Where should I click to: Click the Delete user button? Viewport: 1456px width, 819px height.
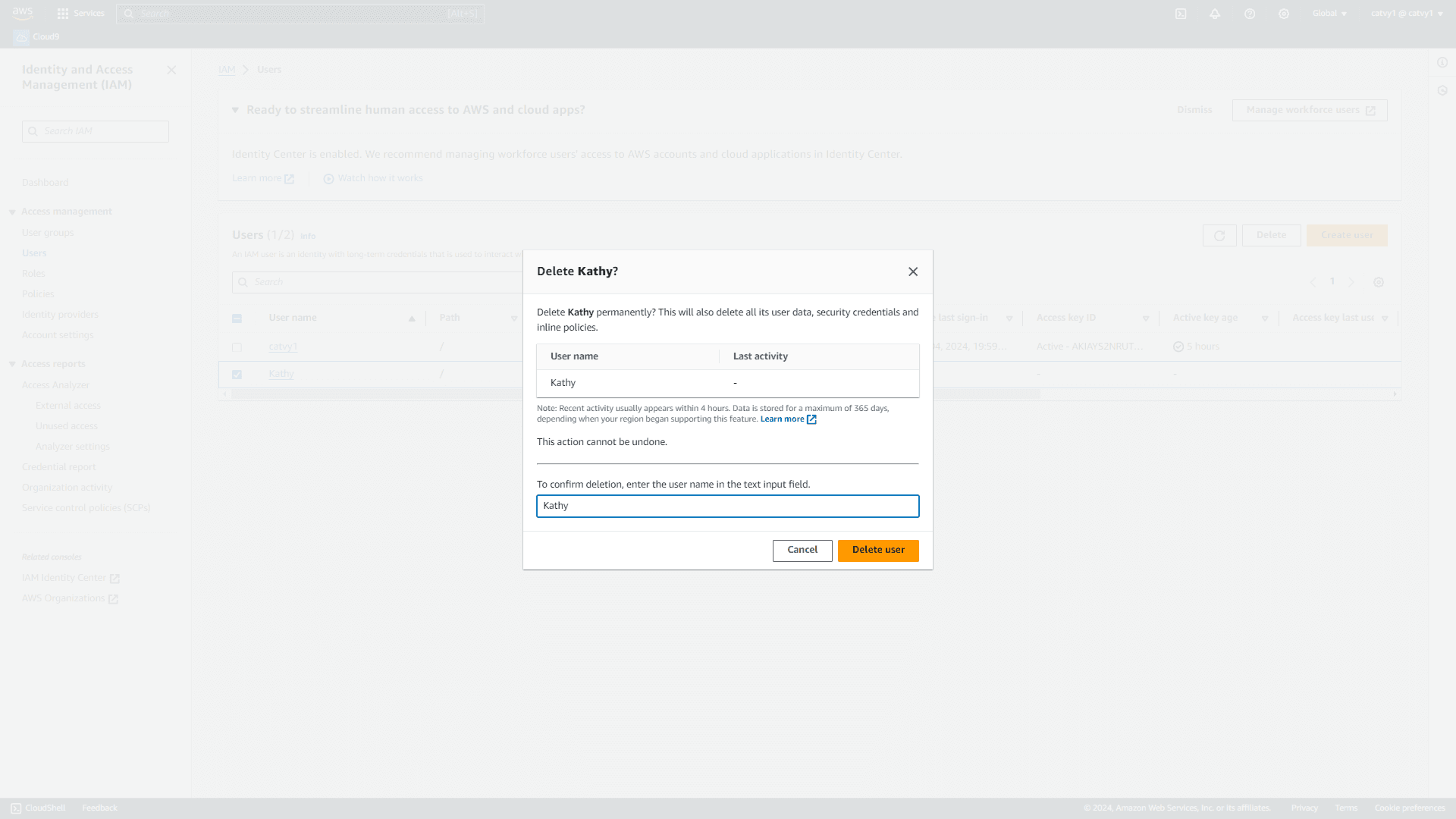[878, 551]
